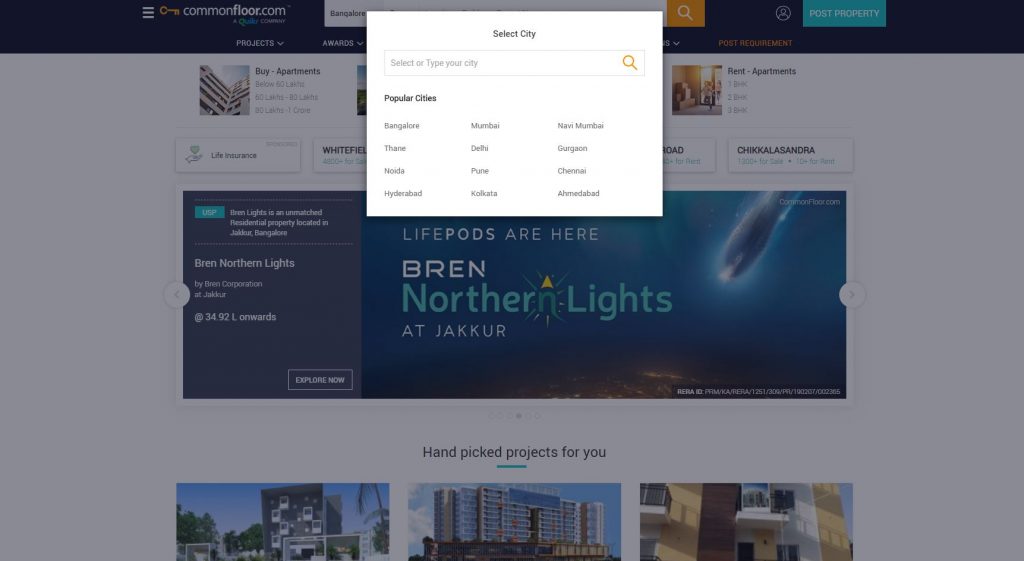This screenshot has width=1024, height=561.
Task: Go to next carousel slide arrow
Action: [x=852, y=295]
